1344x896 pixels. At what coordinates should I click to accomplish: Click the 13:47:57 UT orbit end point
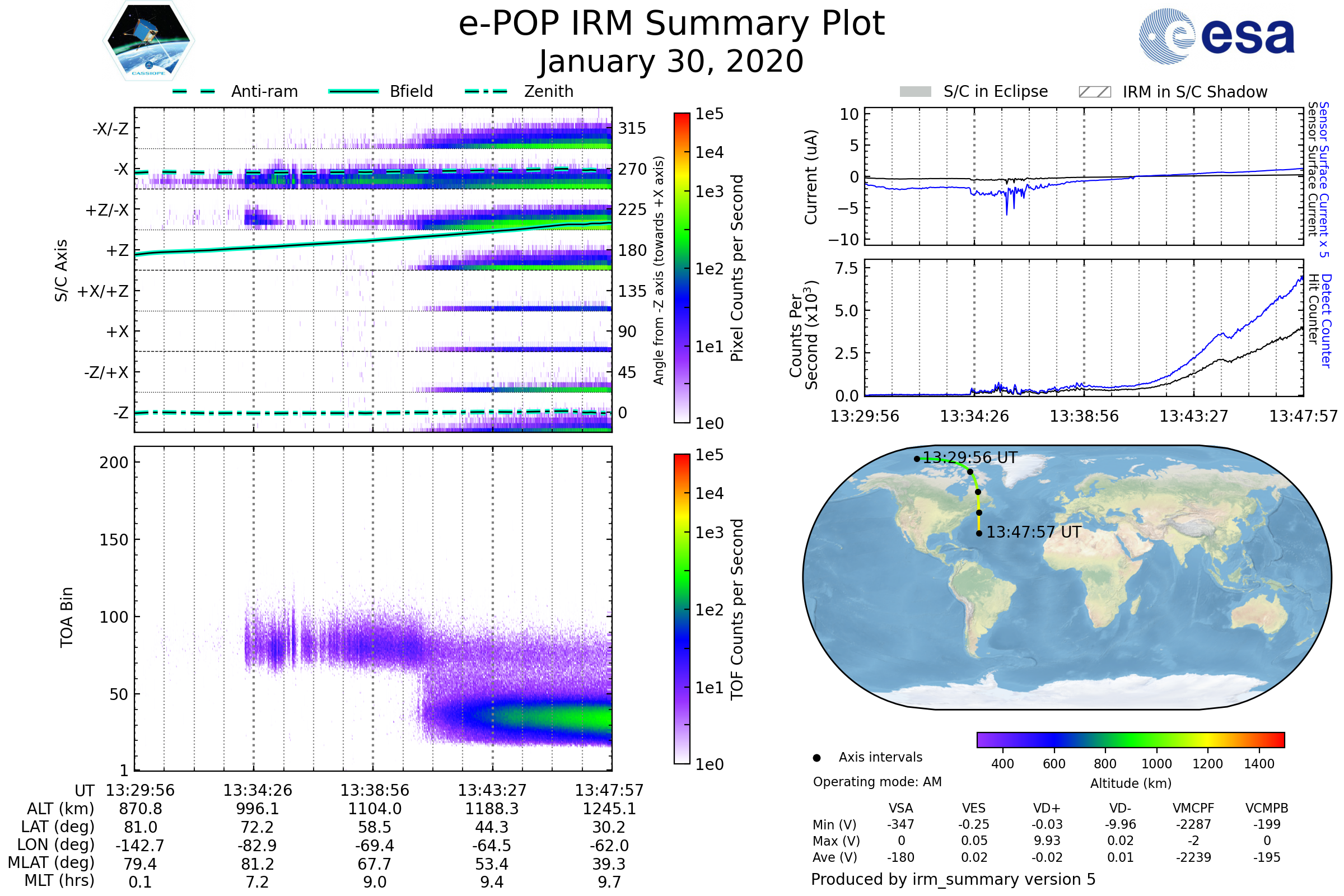979,534
